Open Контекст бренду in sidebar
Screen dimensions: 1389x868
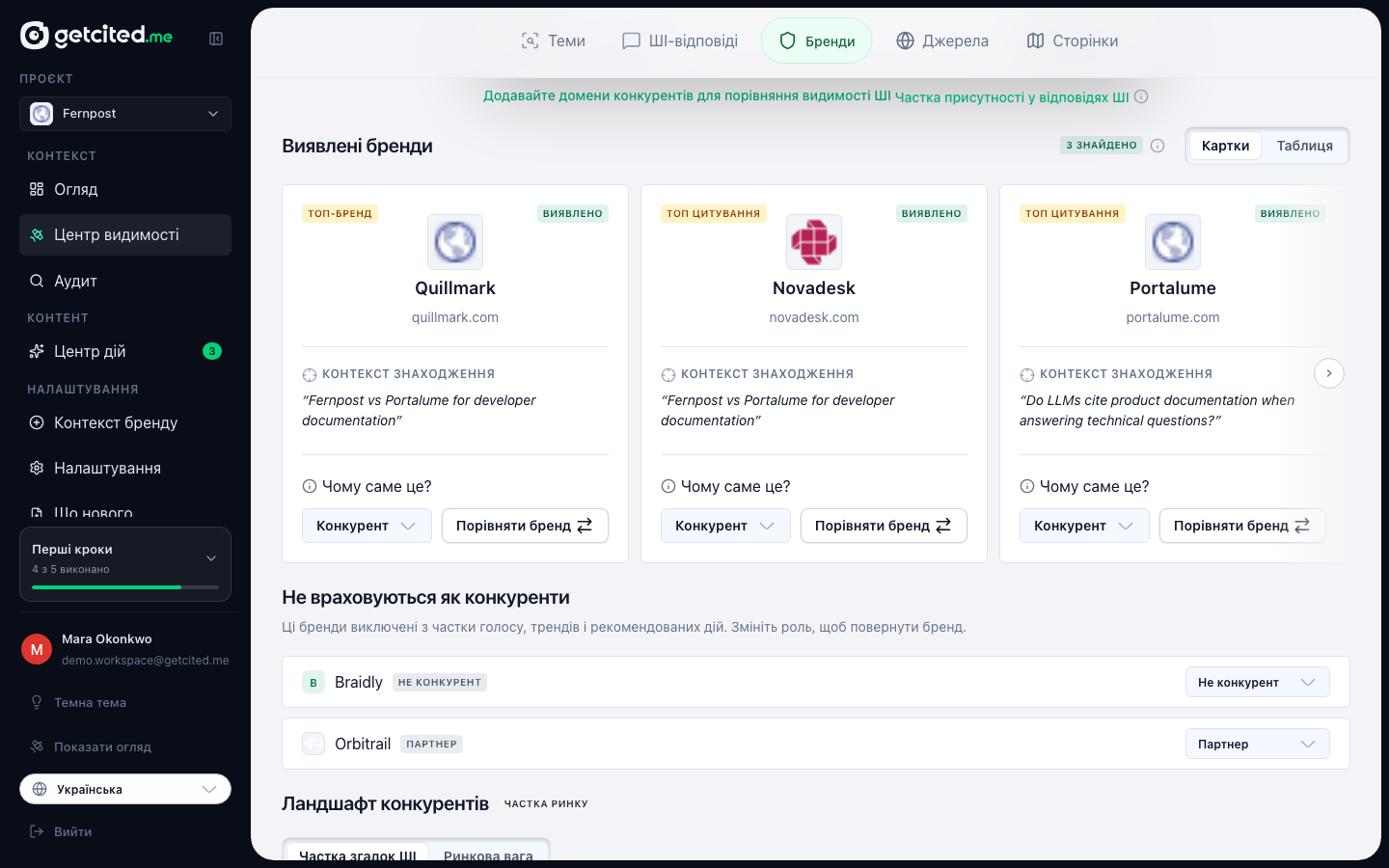click(125, 422)
